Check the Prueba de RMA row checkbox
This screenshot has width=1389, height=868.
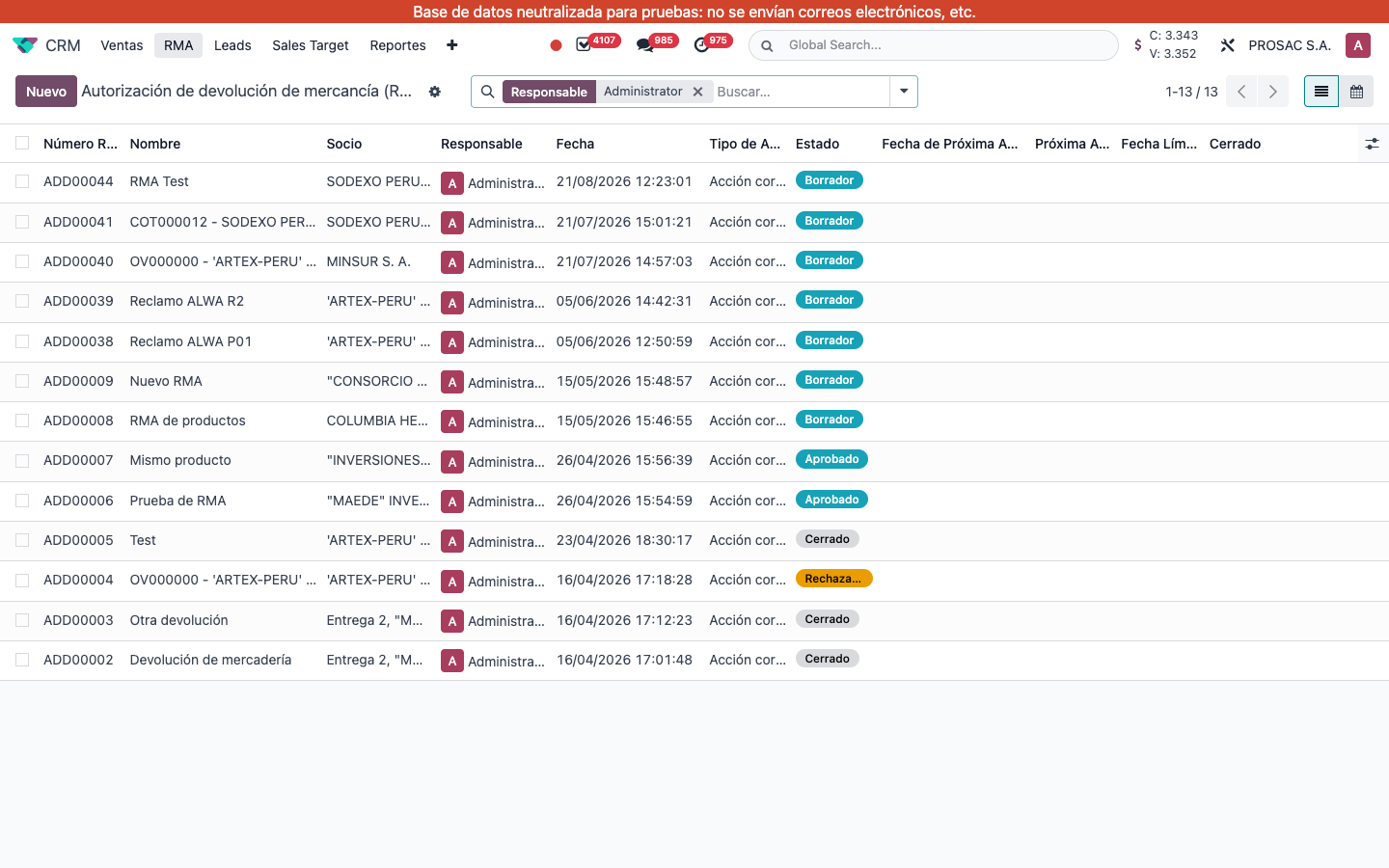click(22, 501)
